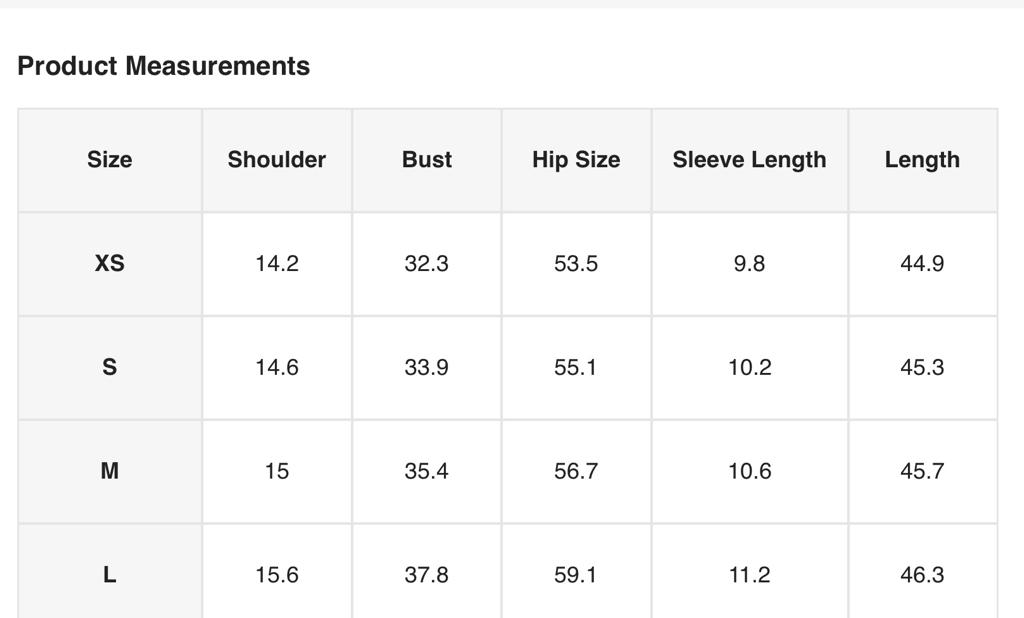1024x618 pixels.
Task: Click S hip size value 55.1
Action: [576, 368]
